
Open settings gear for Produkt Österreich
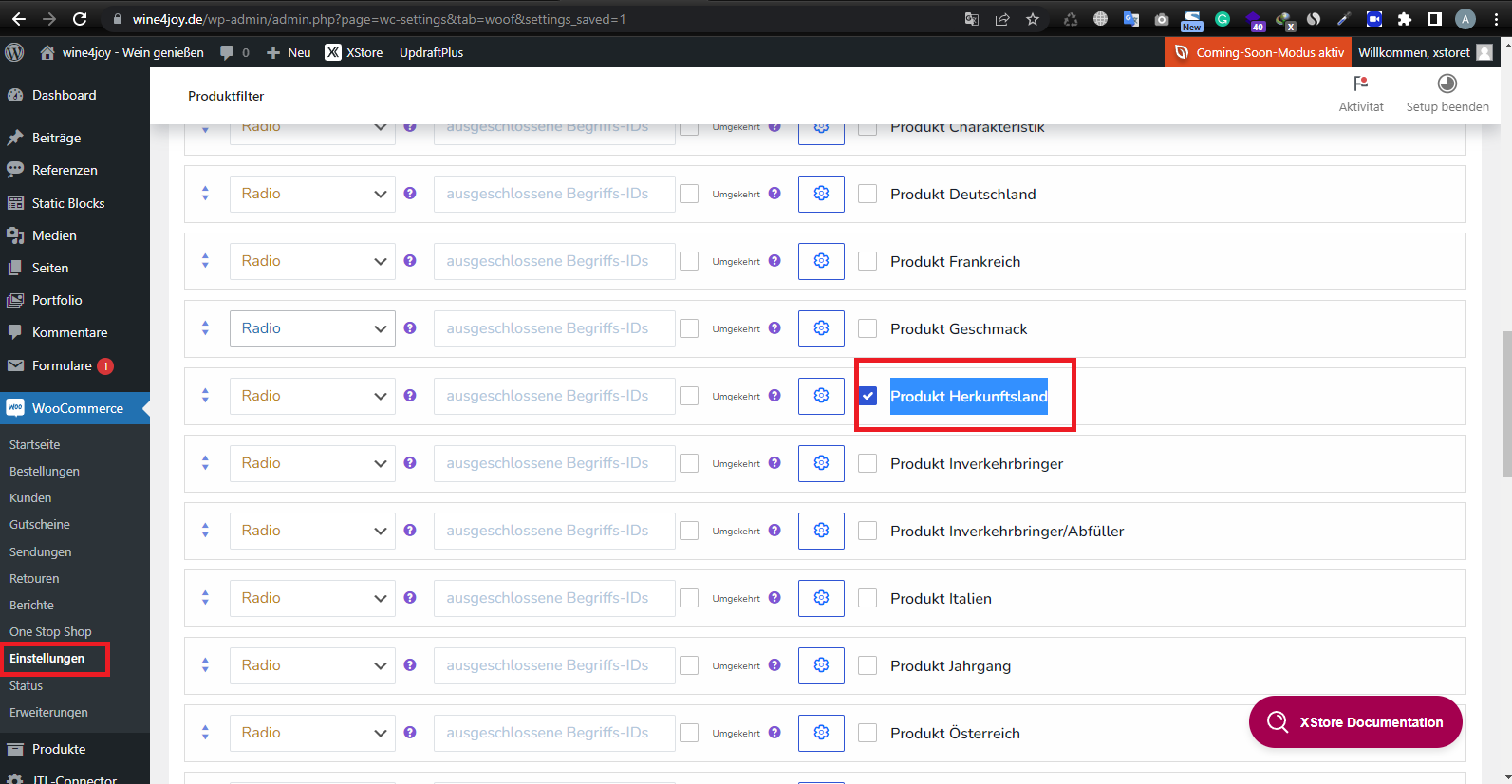click(821, 733)
